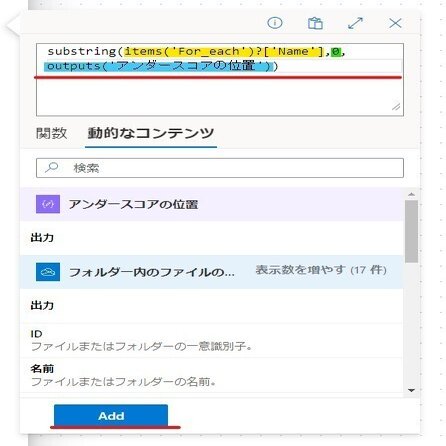Image resolution: width=446 pixels, height=446 pixels.
Task: Click the scrollbar down arrow in the content list
Action: pos(412,390)
